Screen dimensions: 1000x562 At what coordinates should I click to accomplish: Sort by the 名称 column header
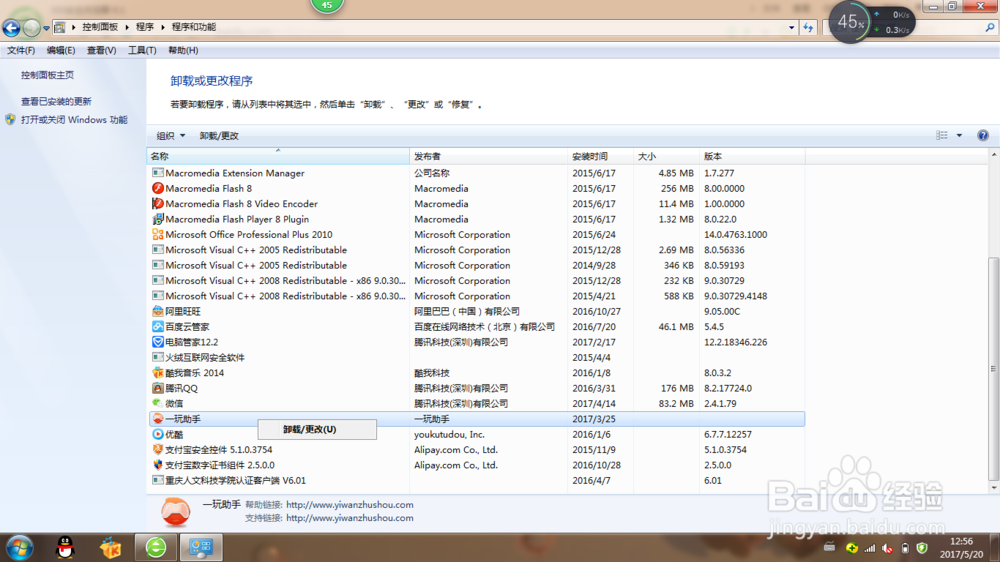(x=278, y=156)
